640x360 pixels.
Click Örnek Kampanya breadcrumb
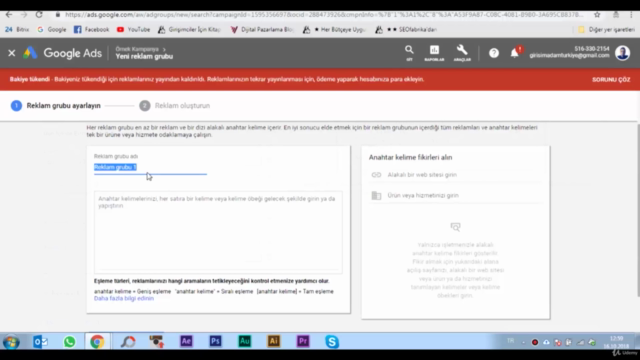(x=137, y=49)
